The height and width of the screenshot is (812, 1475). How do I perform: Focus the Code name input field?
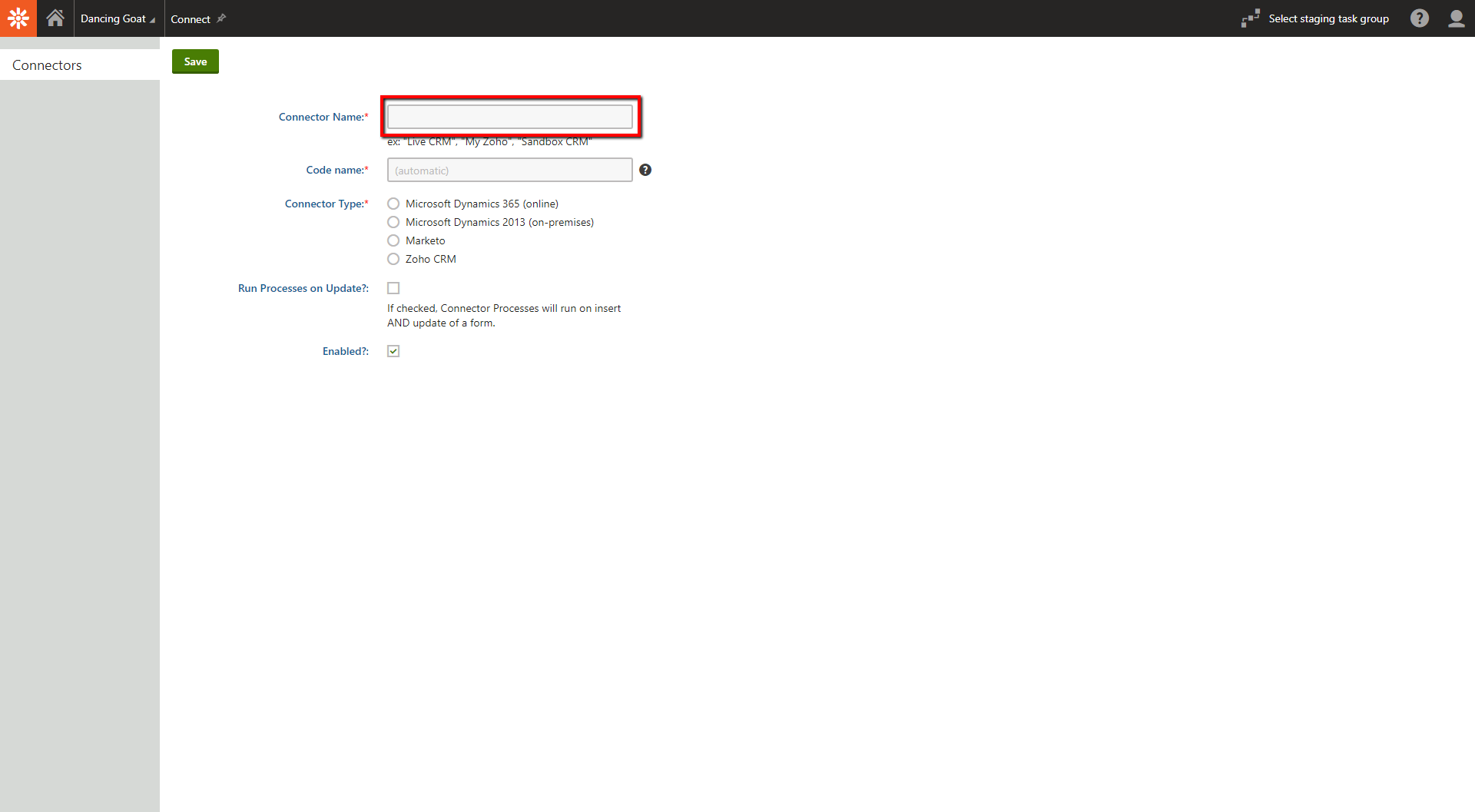(510, 170)
